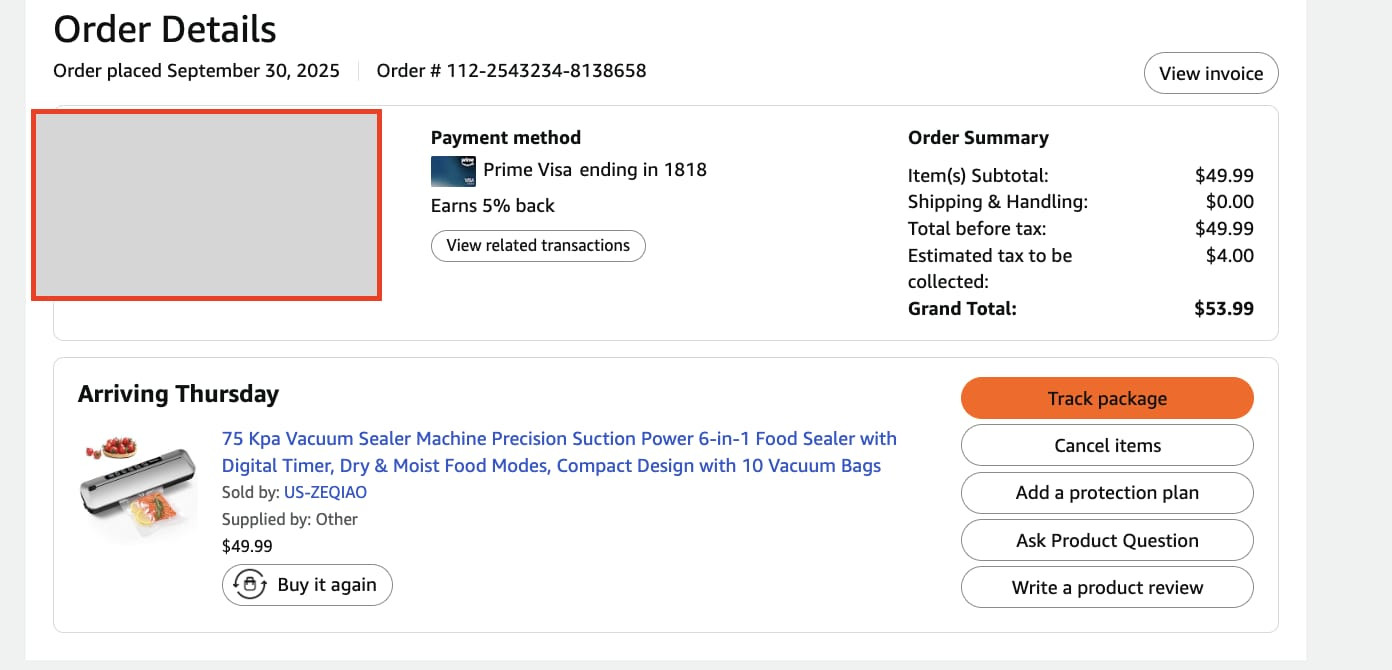Open Ask Product Question
Screen dimensions: 1392x670
(x=1107, y=540)
